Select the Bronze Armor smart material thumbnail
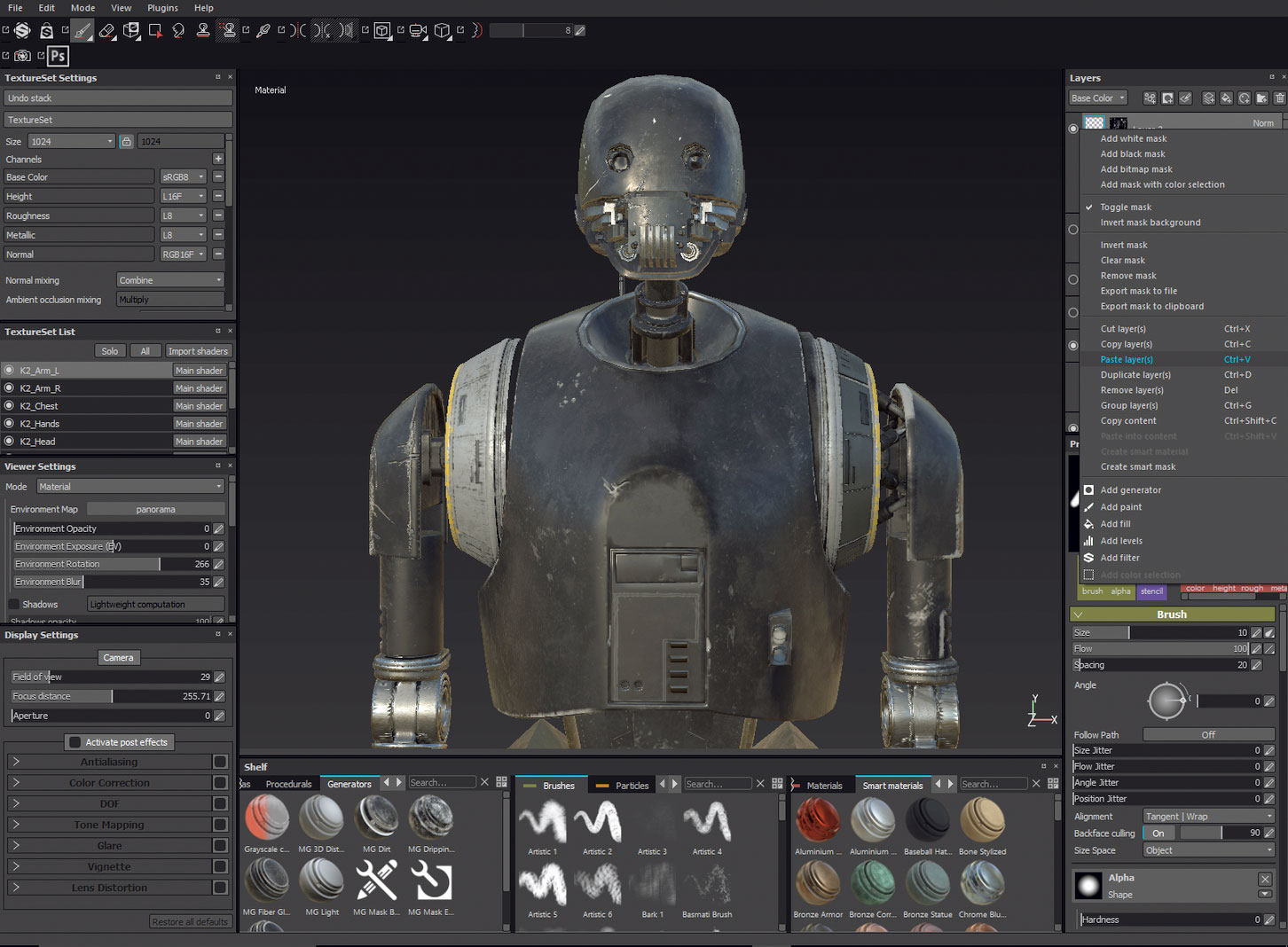The width and height of the screenshot is (1288, 947). (x=818, y=883)
